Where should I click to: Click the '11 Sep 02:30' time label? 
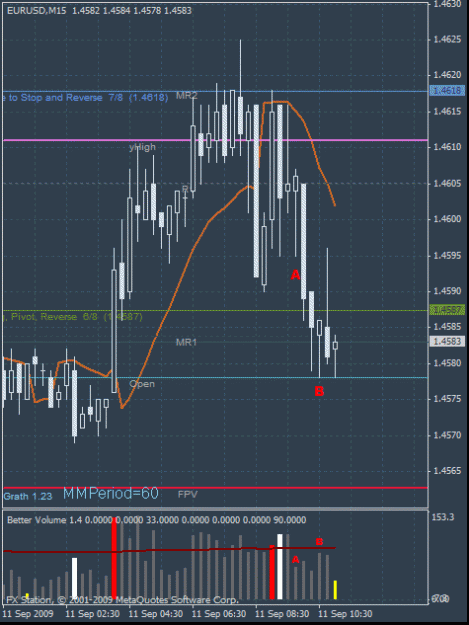(92, 613)
